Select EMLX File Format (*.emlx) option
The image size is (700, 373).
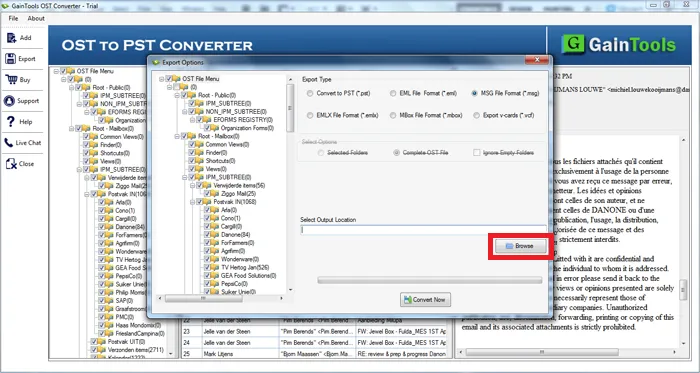pos(310,115)
